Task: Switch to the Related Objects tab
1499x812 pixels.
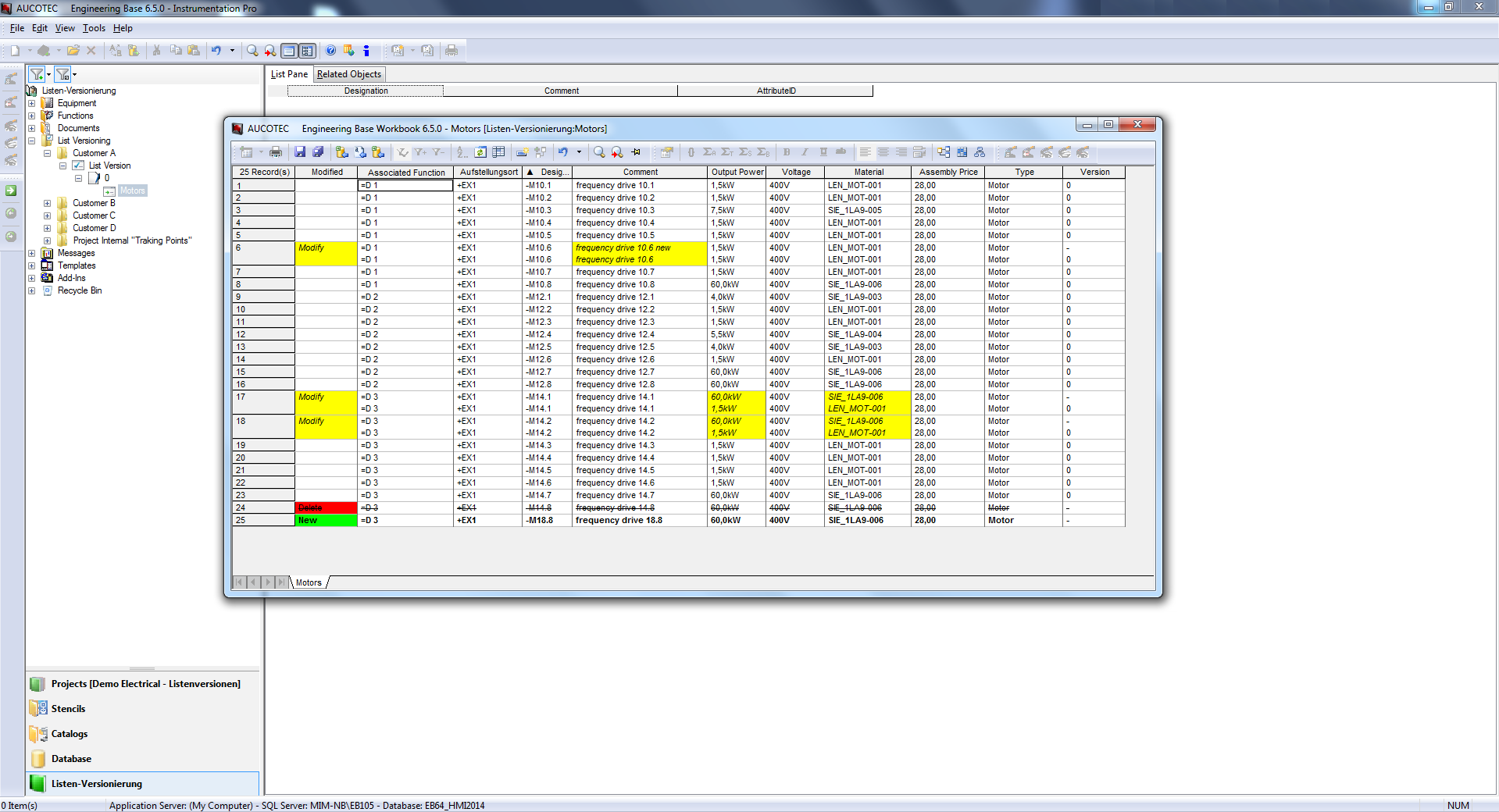Action: (x=348, y=74)
